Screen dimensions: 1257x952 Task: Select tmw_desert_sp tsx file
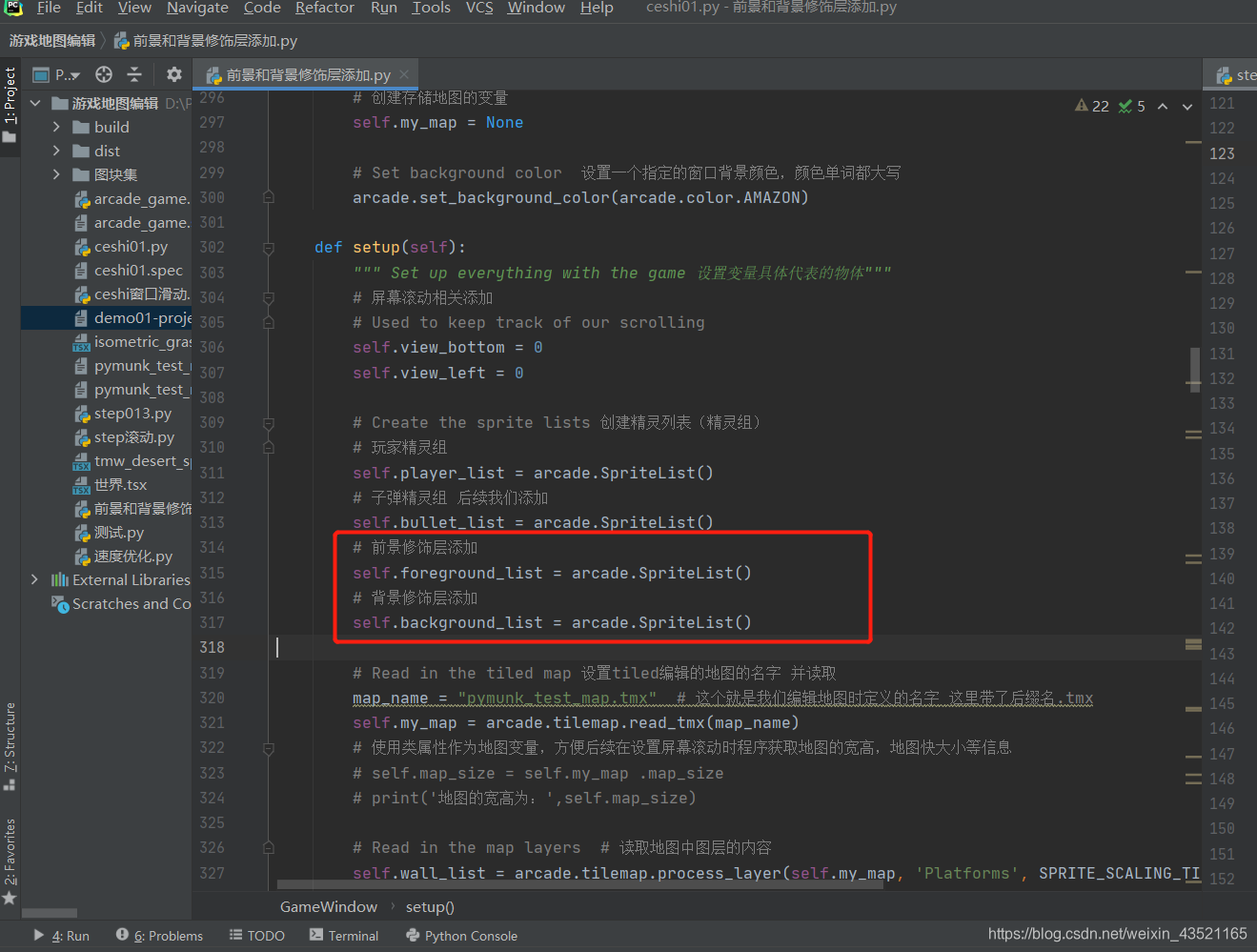(x=132, y=460)
